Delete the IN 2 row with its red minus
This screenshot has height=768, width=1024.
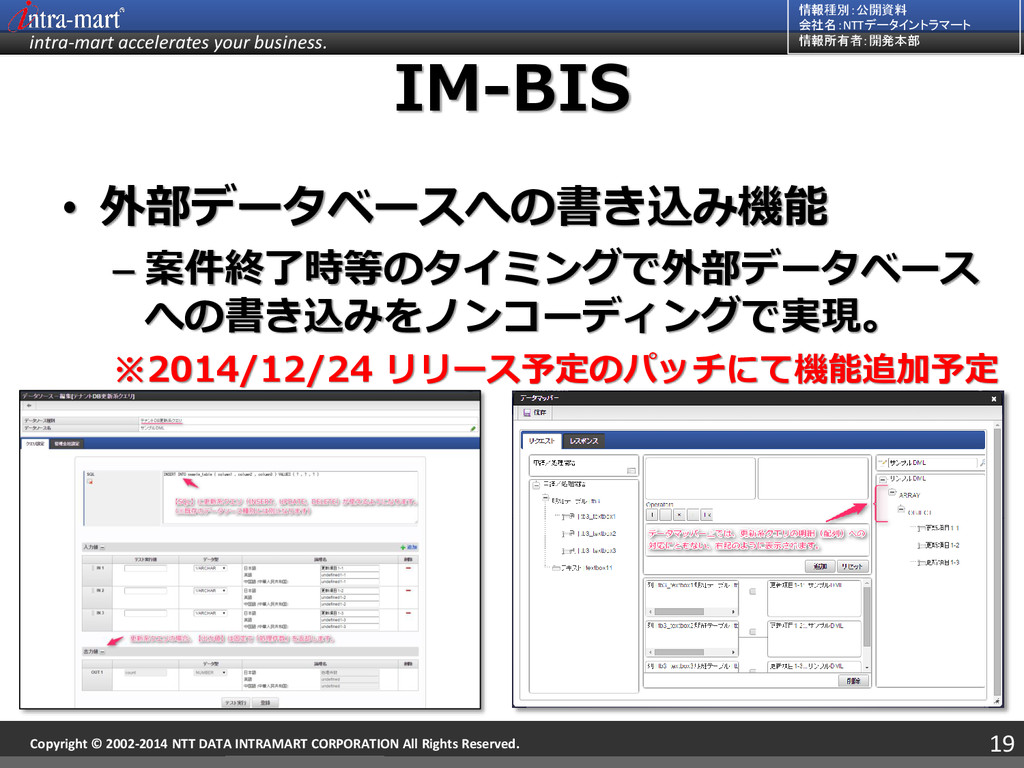pyautogui.click(x=408, y=590)
